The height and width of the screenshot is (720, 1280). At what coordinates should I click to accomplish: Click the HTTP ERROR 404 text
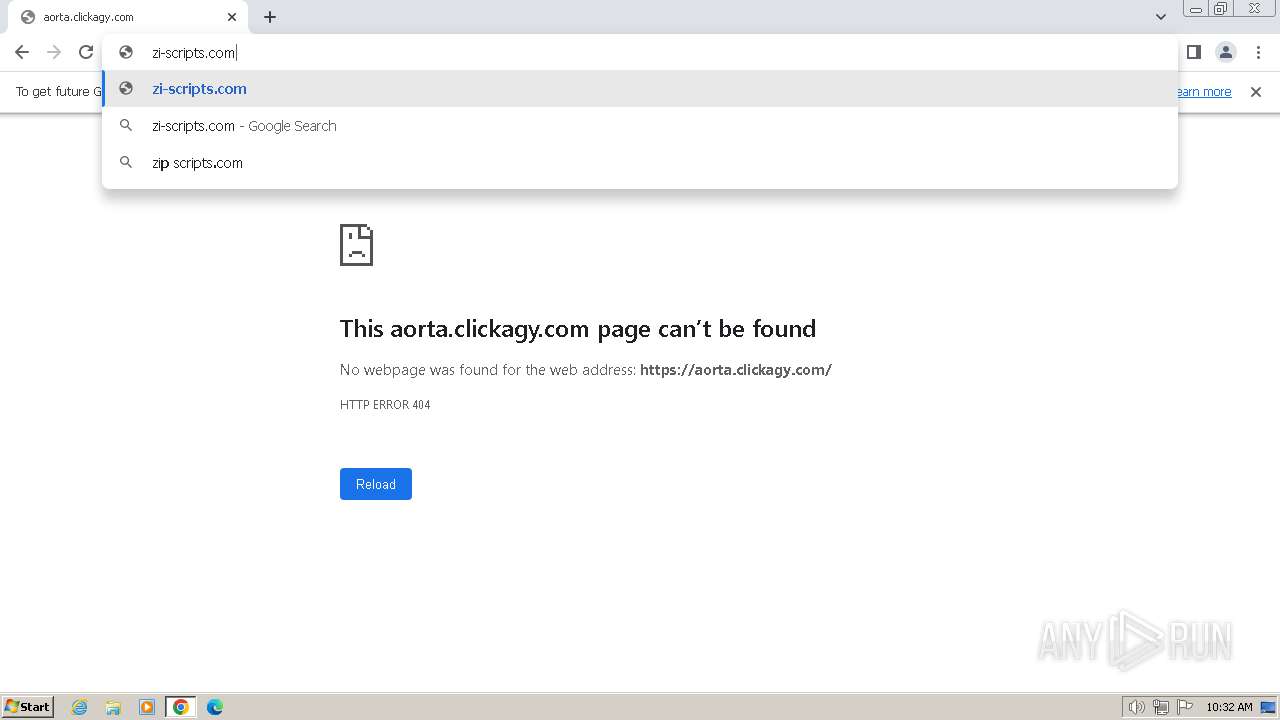coord(385,405)
